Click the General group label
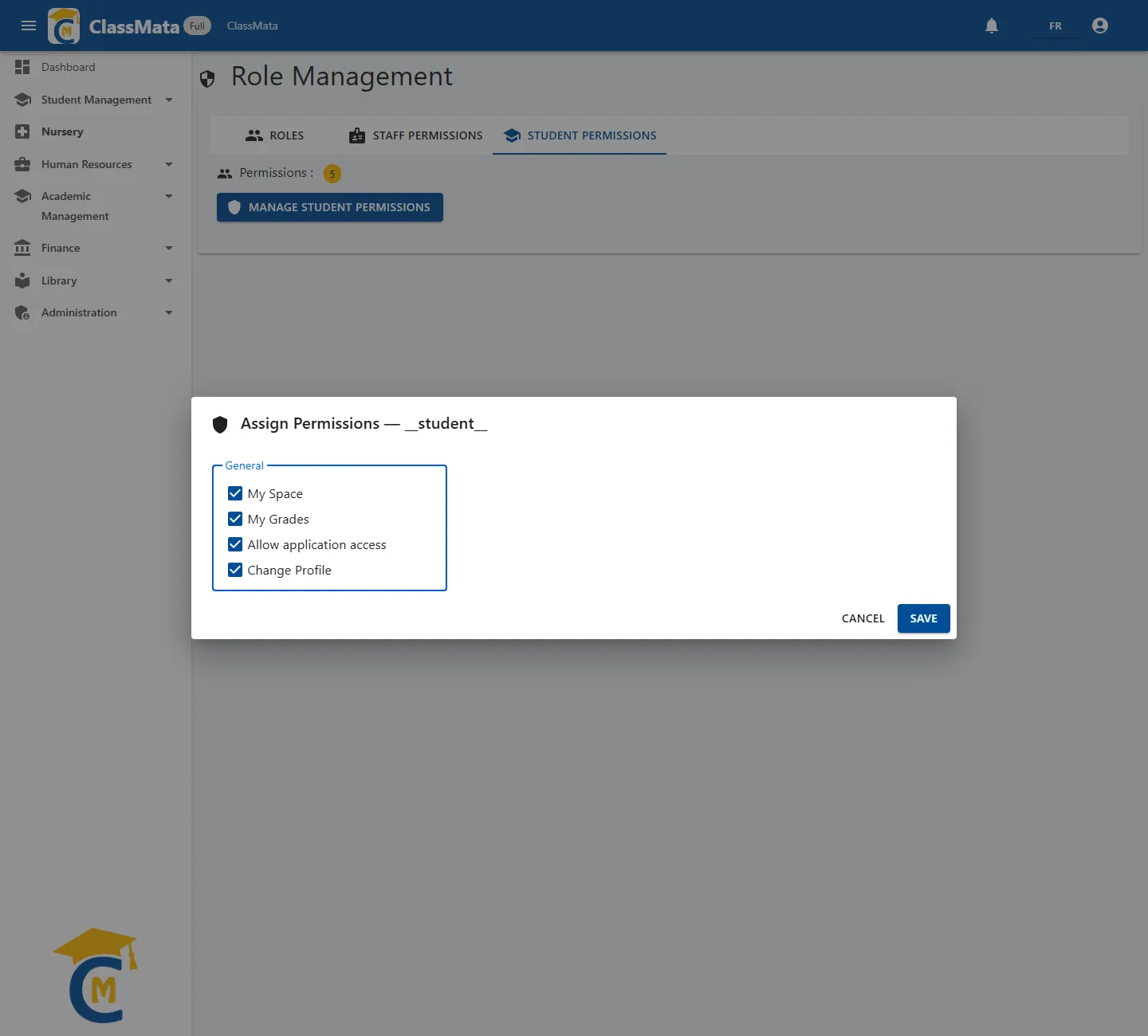 tap(244, 465)
